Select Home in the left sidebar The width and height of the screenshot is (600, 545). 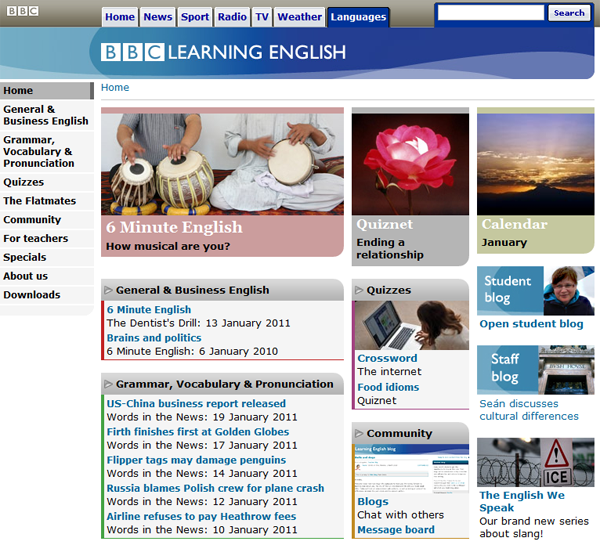tap(47, 91)
